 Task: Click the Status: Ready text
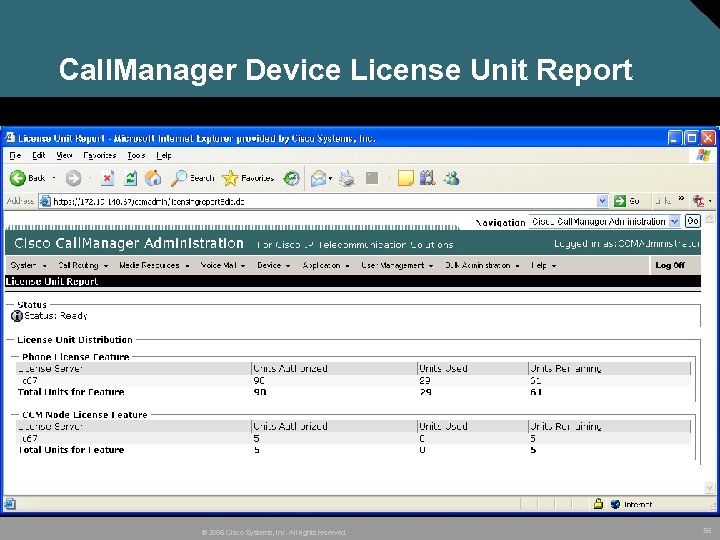pyautogui.click(x=56, y=316)
